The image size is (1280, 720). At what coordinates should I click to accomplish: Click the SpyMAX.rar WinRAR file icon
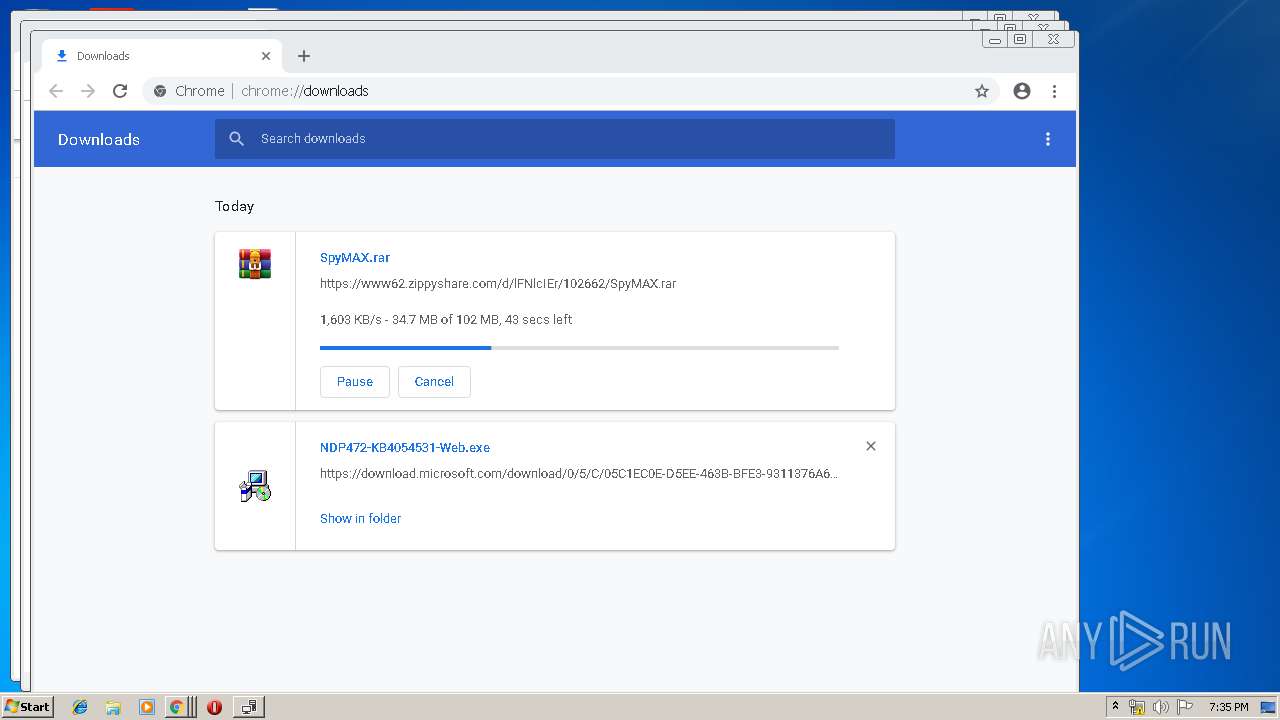point(255,264)
